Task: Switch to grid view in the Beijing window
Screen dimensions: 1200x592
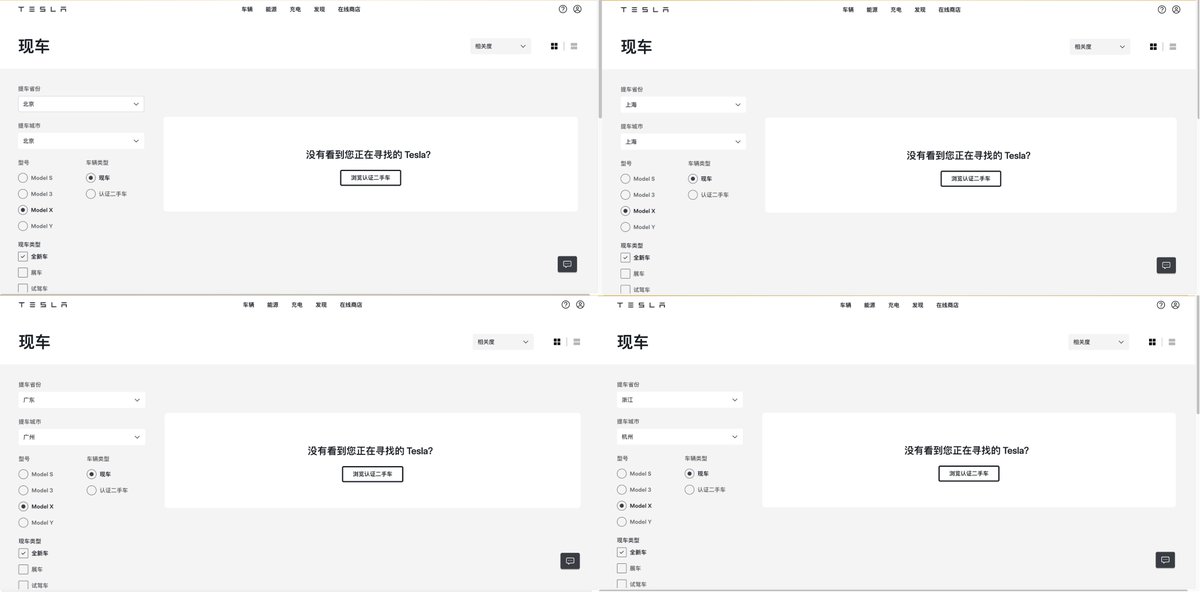Action: (554, 46)
